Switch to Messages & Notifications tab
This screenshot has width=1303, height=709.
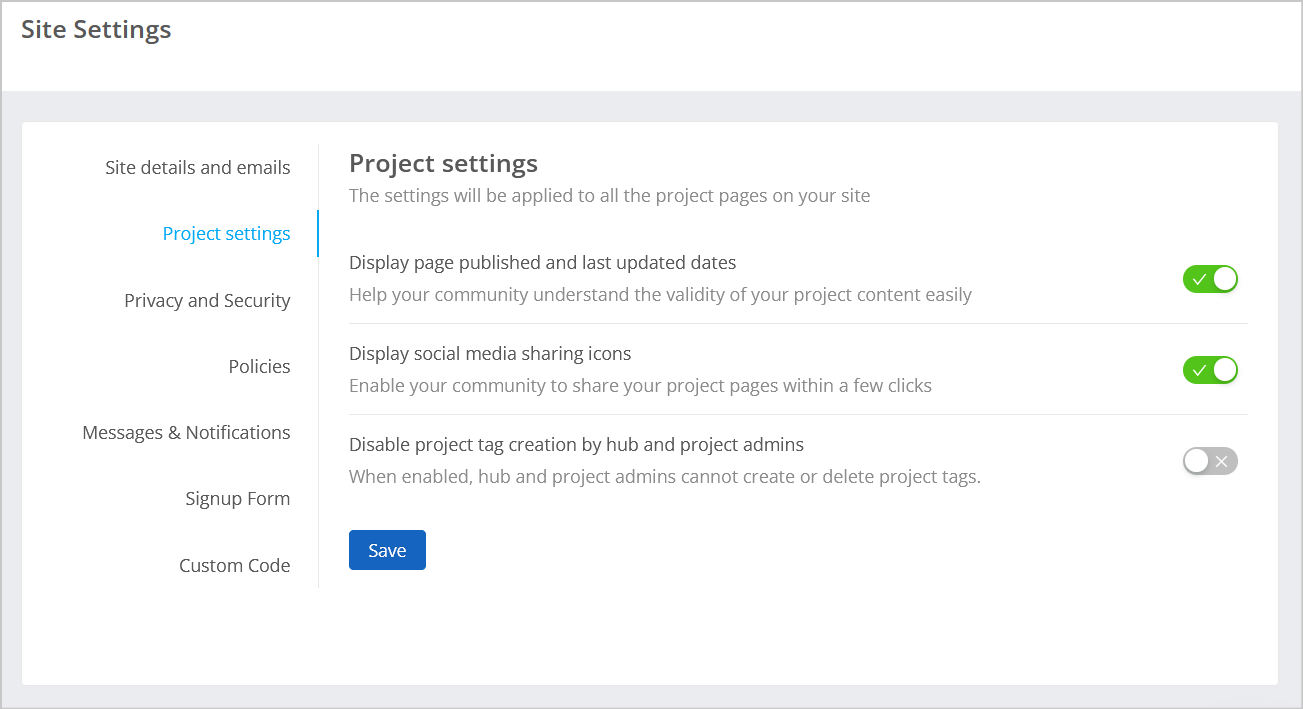[186, 432]
